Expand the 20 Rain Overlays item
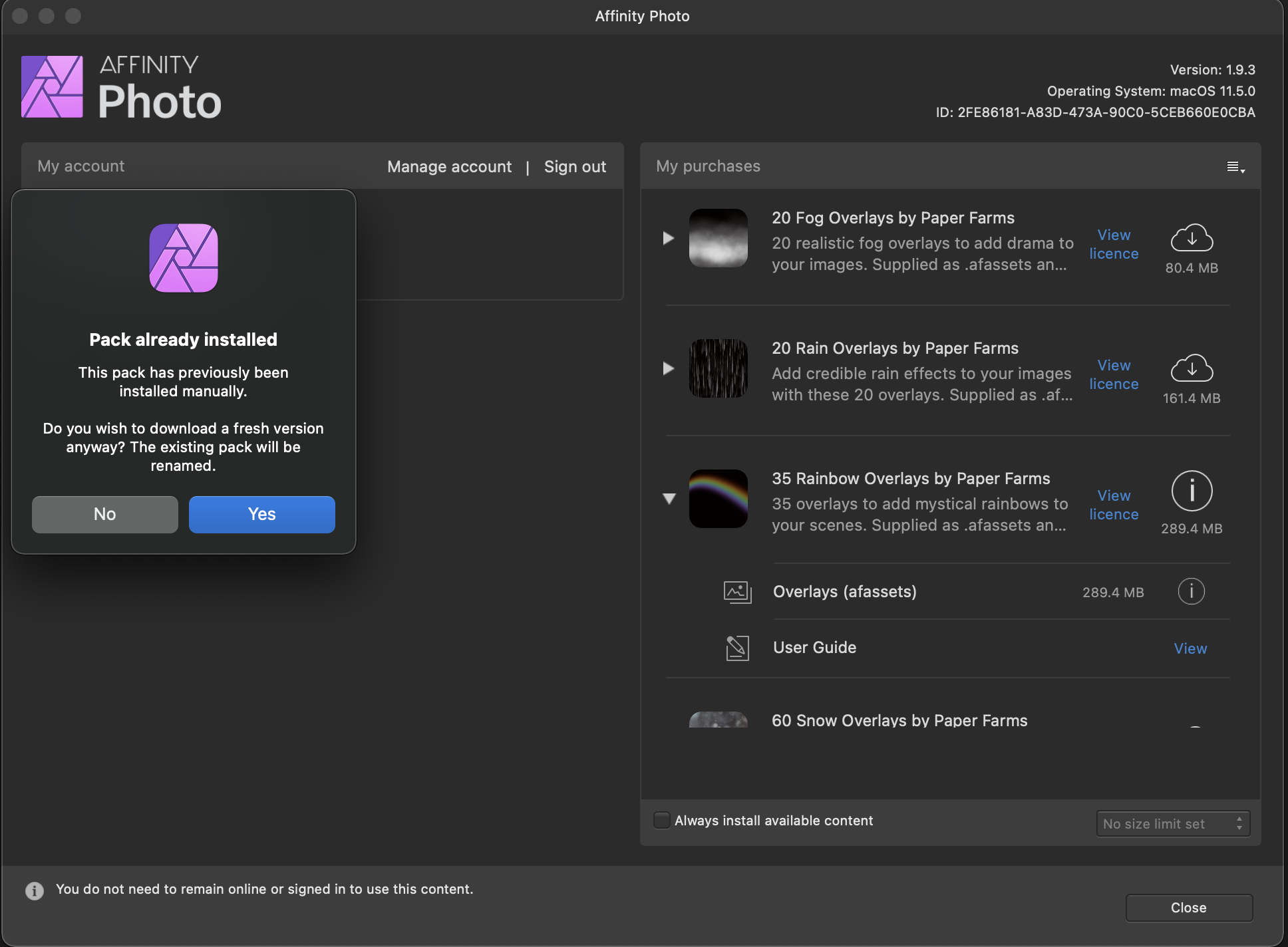The height and width of the screenshot is (947, 1288). pyautogui.click(x=669, y=368)
